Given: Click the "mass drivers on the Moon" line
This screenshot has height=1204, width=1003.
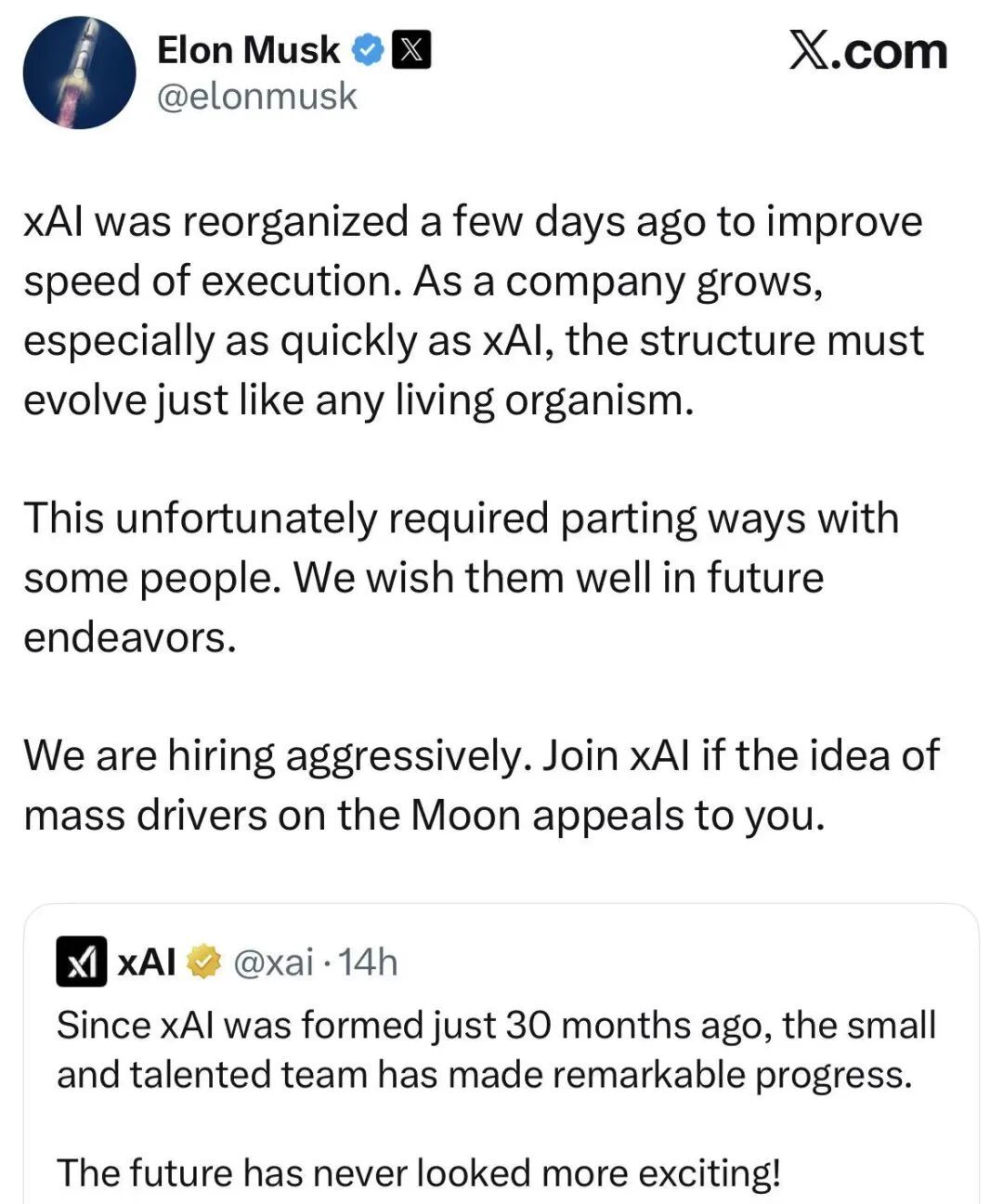Looking at the screenshot, I should (423, 815).
